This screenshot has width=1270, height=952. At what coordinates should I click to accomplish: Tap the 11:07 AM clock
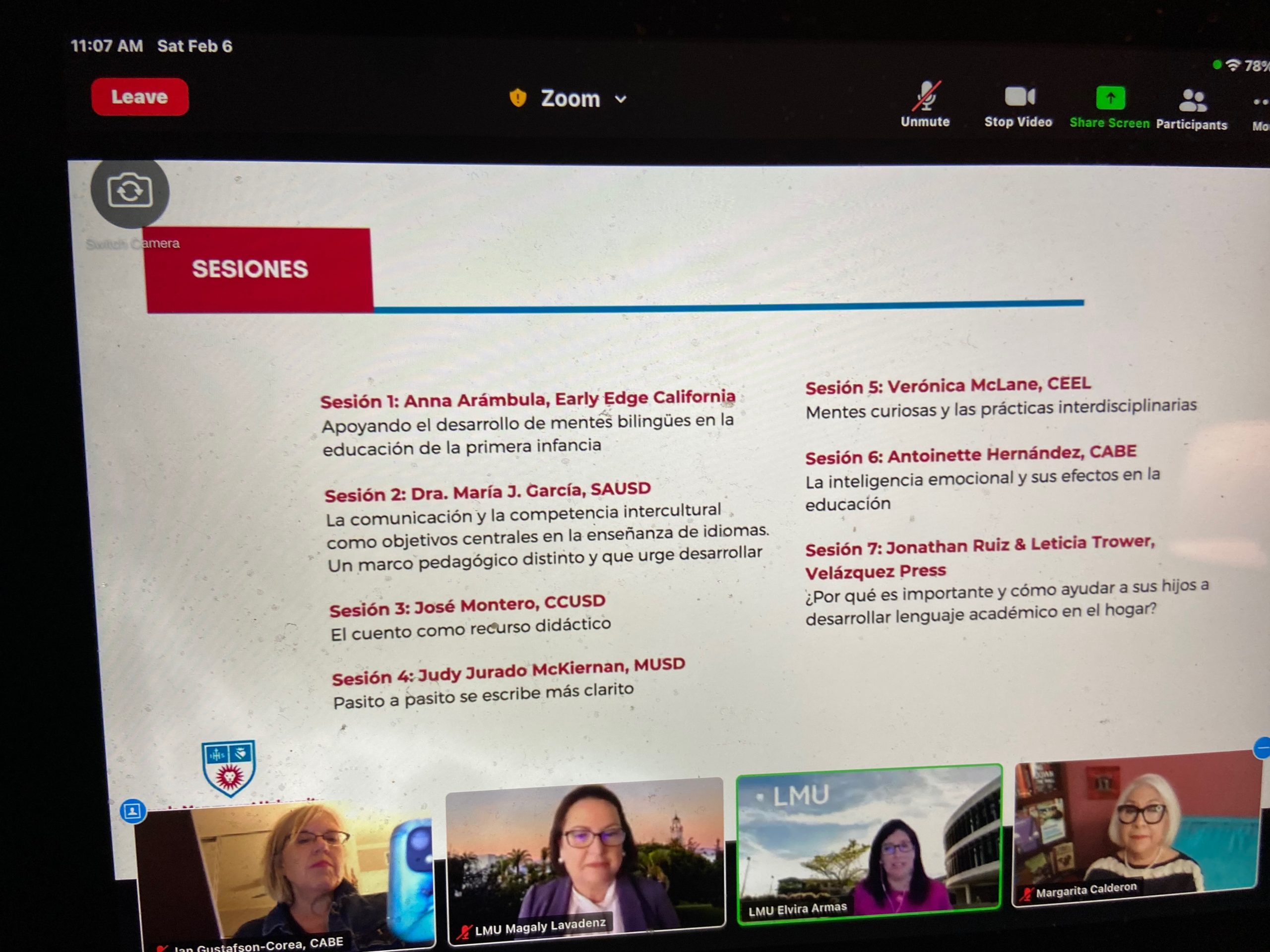pos(107,46)
